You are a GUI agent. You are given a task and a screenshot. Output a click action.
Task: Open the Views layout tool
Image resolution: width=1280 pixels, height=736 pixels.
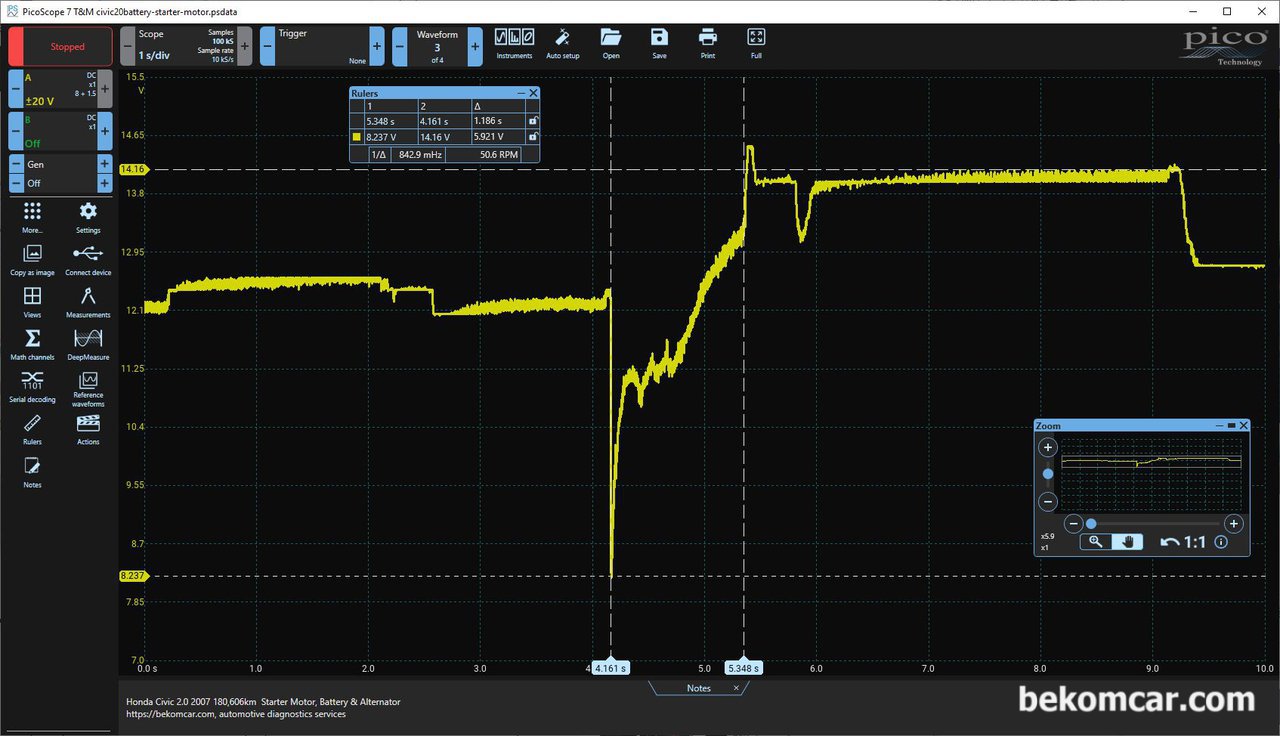tap(32, 301)
